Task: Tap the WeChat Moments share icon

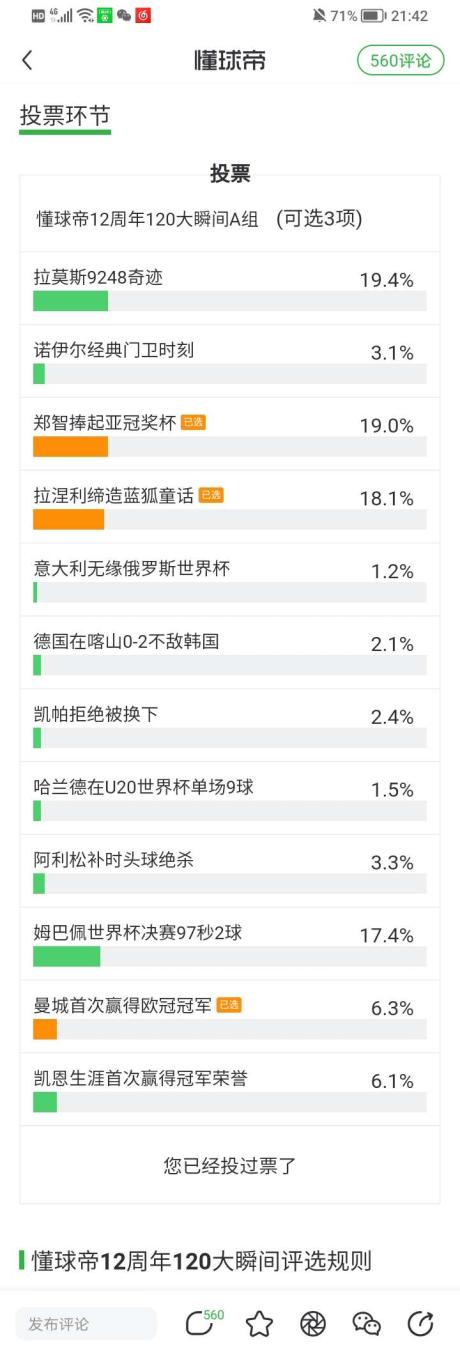Action: coord(313,1324)
